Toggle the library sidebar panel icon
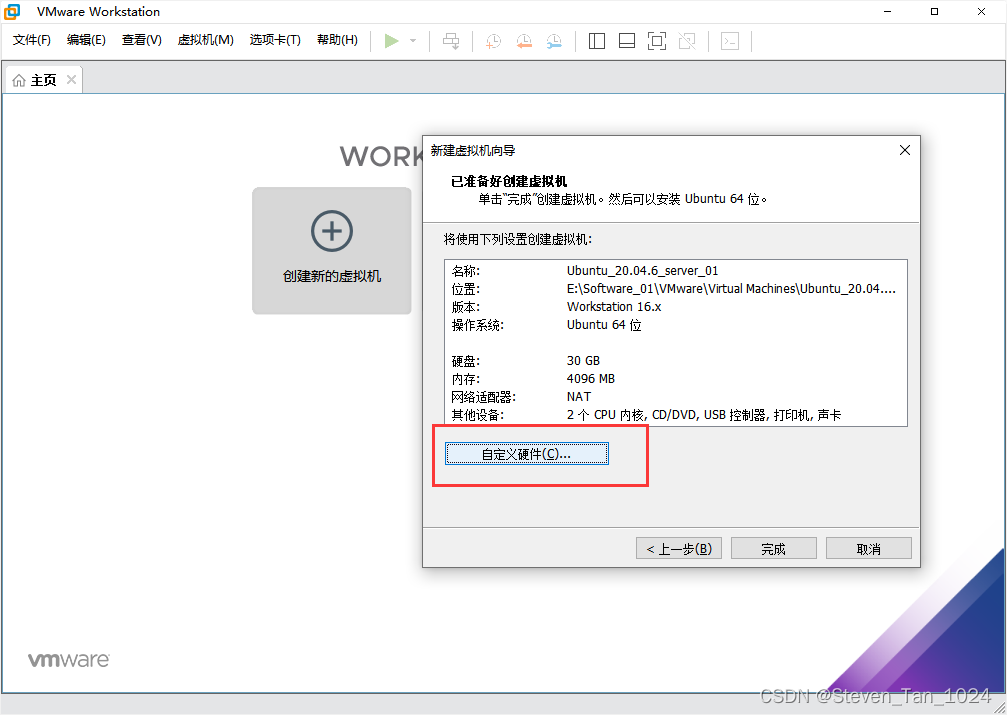Screen dimensions: 1007x715 (597, 41)
